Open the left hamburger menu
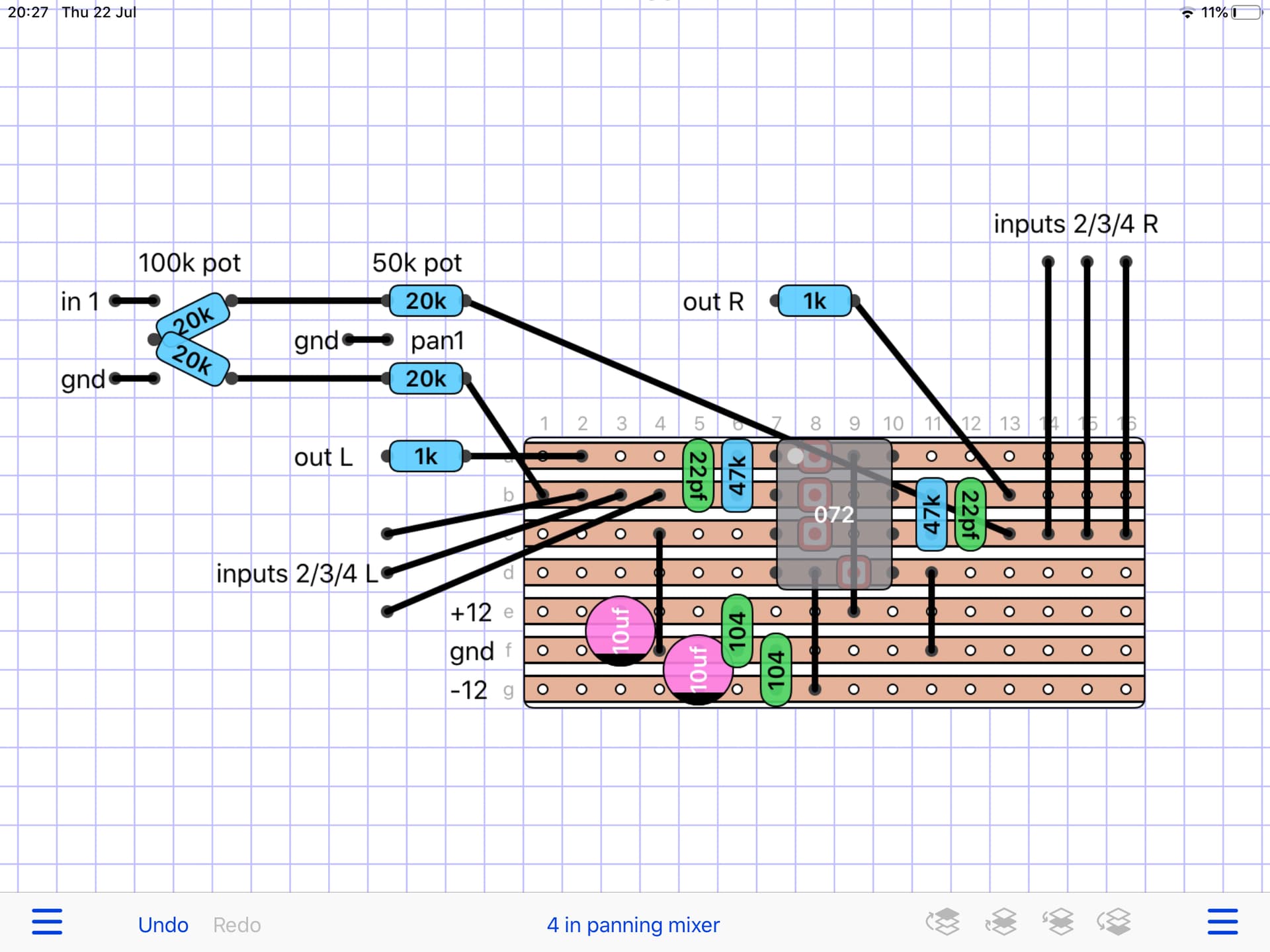1270x952 pixels. coord(47,922)
